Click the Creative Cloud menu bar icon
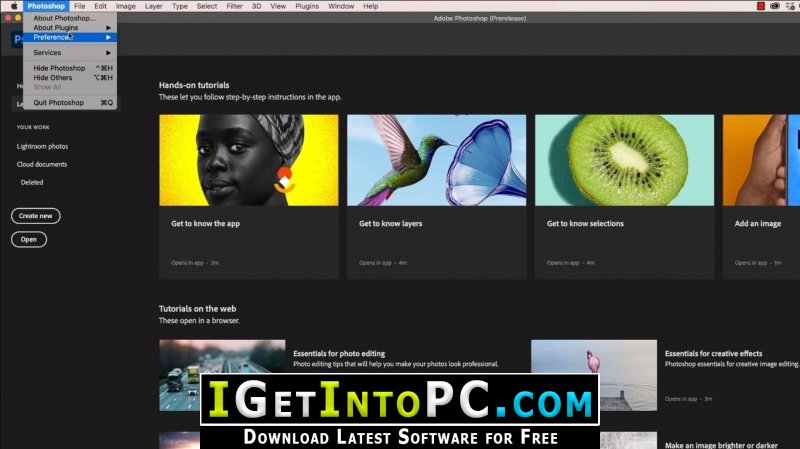The width and height of the screenshot is (800, 449). tap(774, 6)
